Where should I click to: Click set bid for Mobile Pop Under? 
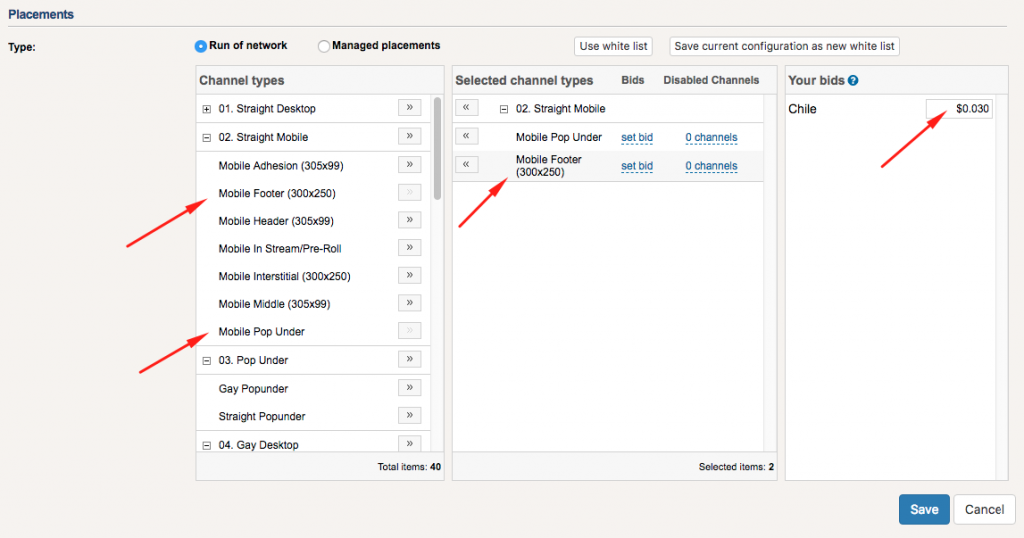[637, 138]
